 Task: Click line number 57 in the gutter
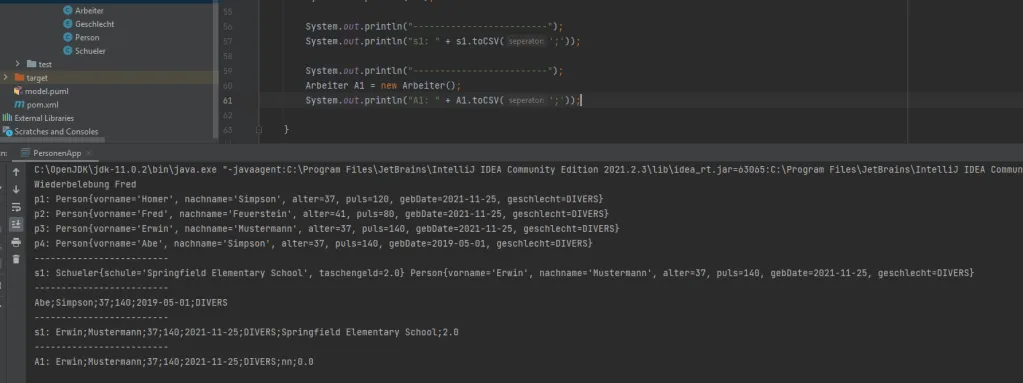[x=227, y=41]
